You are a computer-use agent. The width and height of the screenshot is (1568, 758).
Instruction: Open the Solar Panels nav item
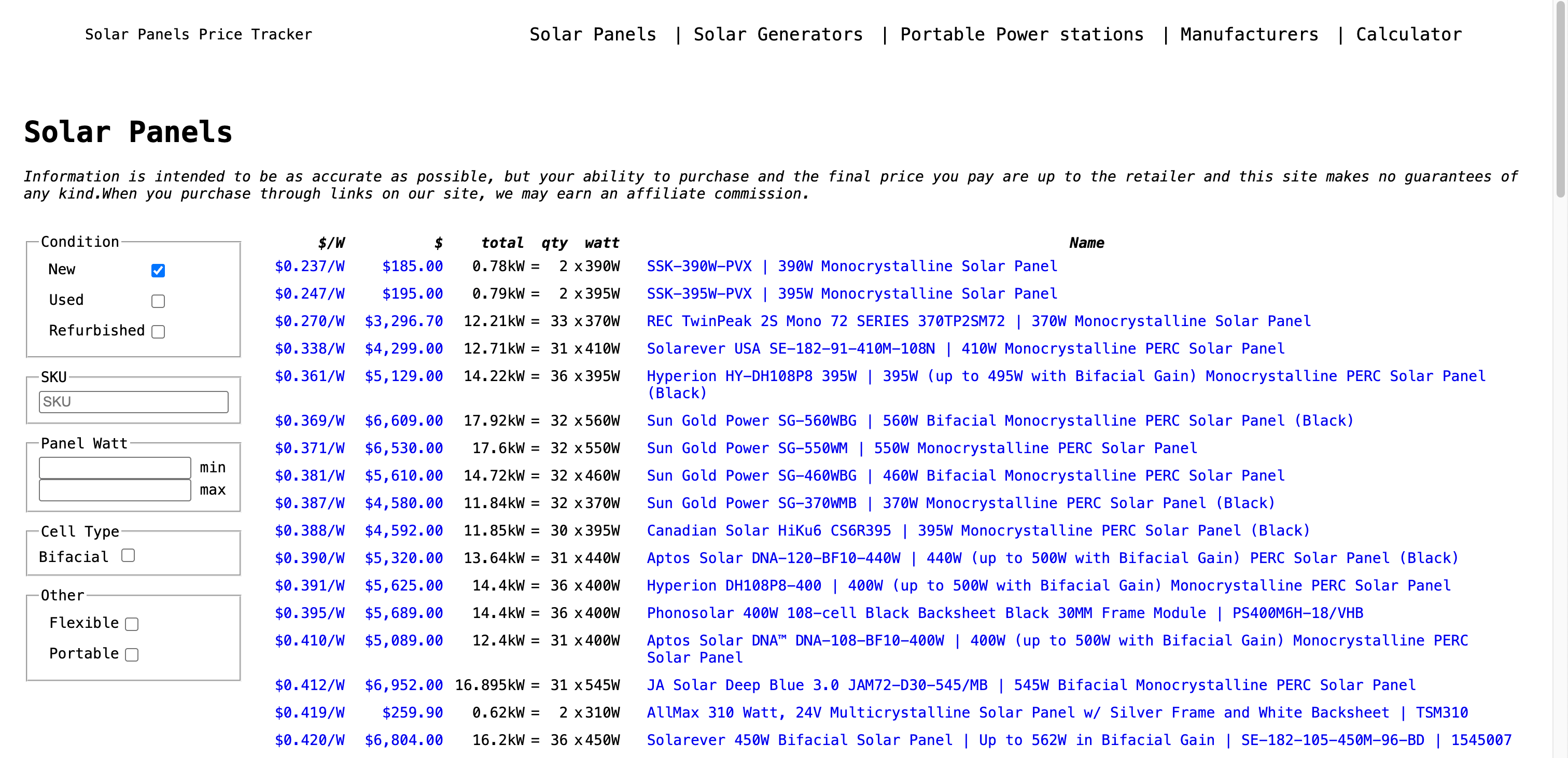click(x=593, y=35)
